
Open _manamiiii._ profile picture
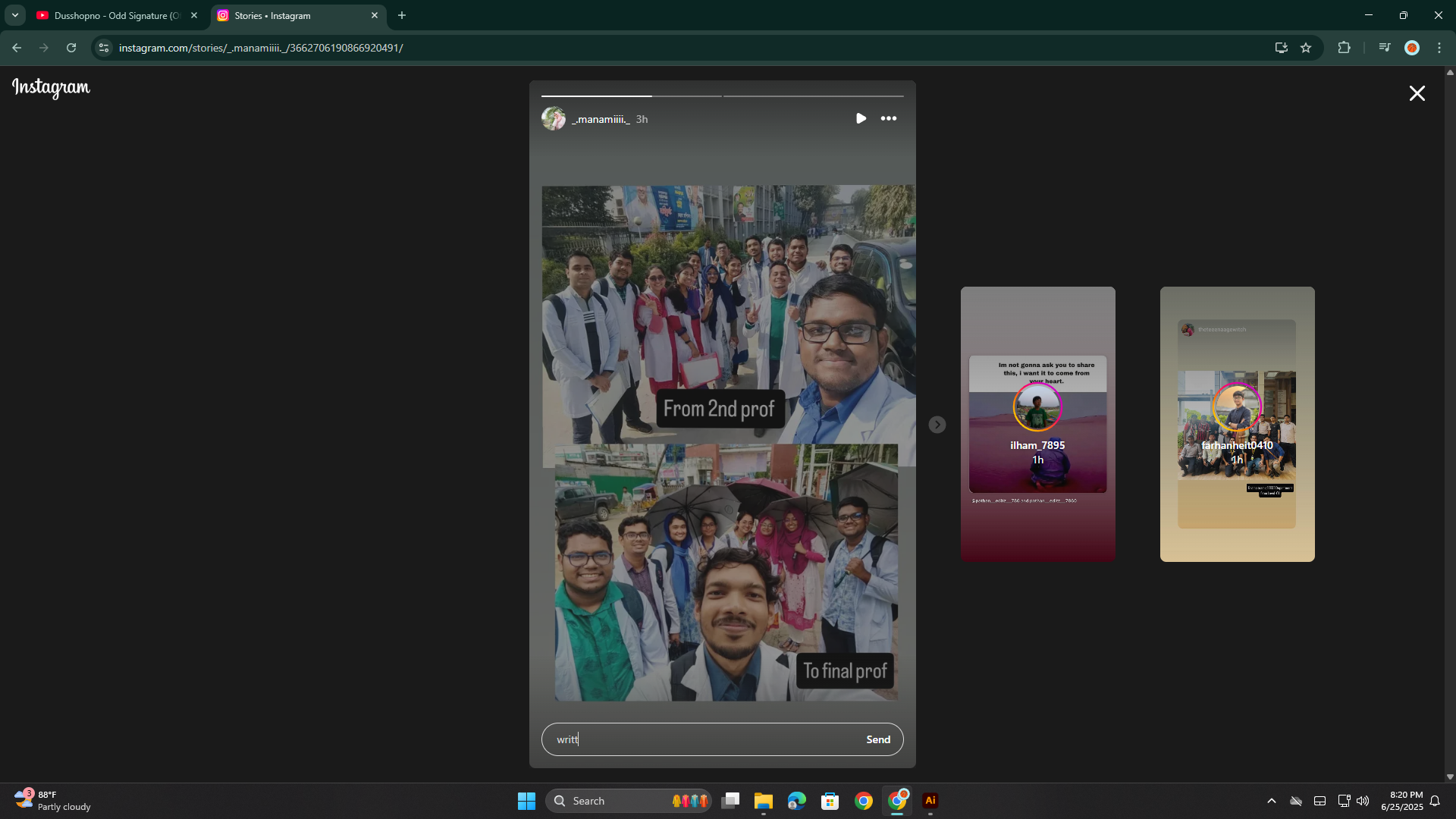(554, 119)
